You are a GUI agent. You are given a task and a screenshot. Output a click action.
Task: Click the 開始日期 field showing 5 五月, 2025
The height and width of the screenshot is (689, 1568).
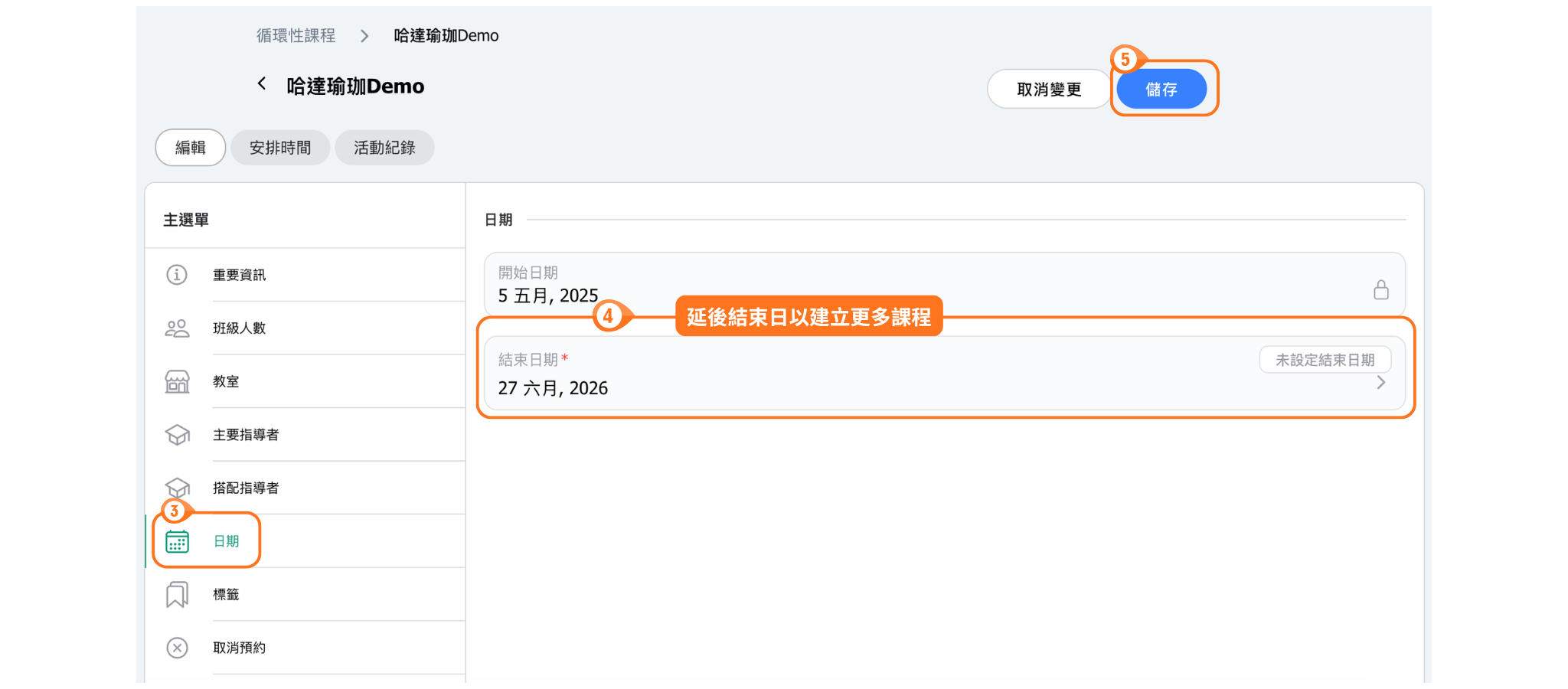[842, 284]
